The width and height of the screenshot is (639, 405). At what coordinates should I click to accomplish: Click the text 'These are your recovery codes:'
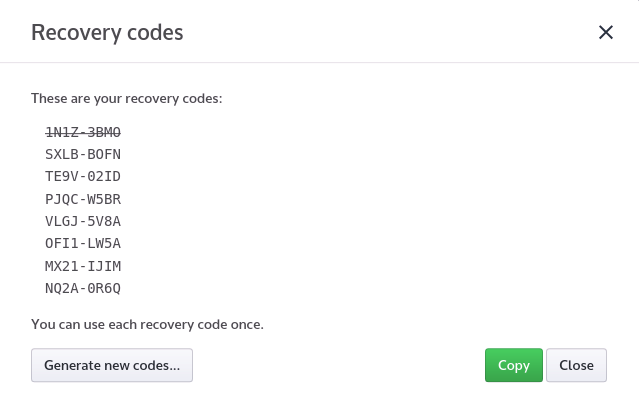pyautogui.click(x=127, y=99)
